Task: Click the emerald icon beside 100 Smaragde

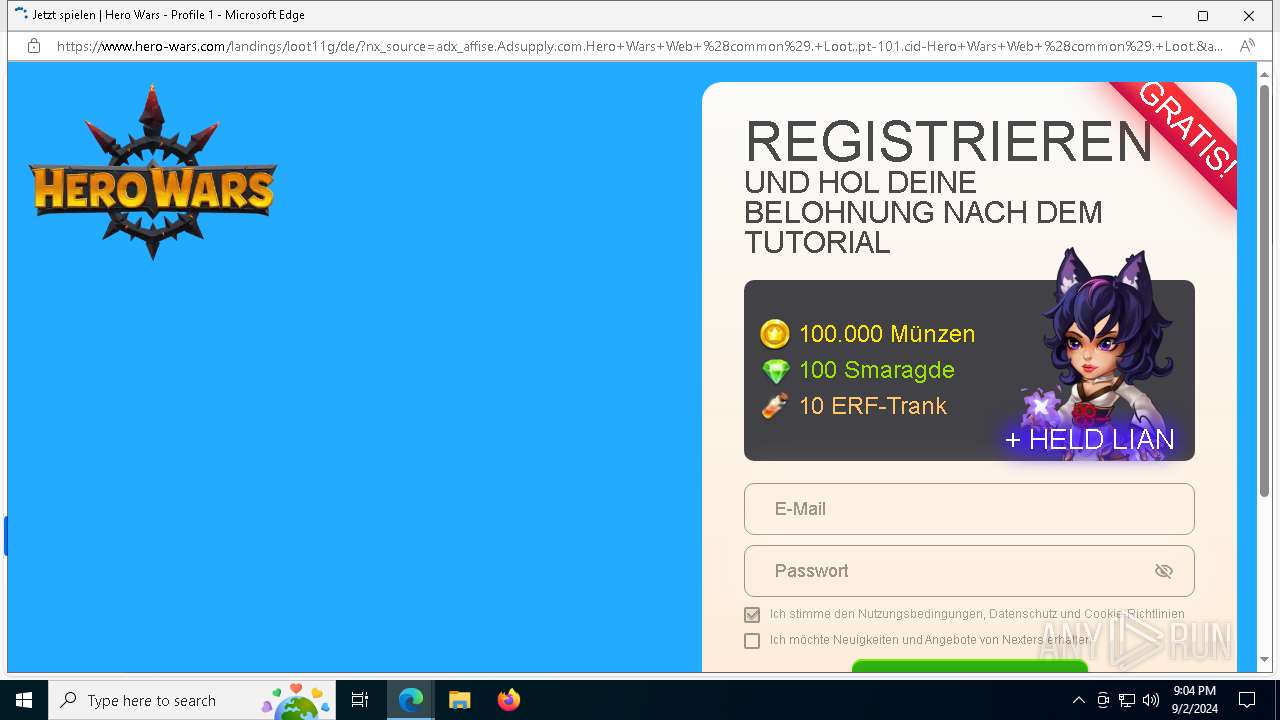Action: click(x=775, y=371)
